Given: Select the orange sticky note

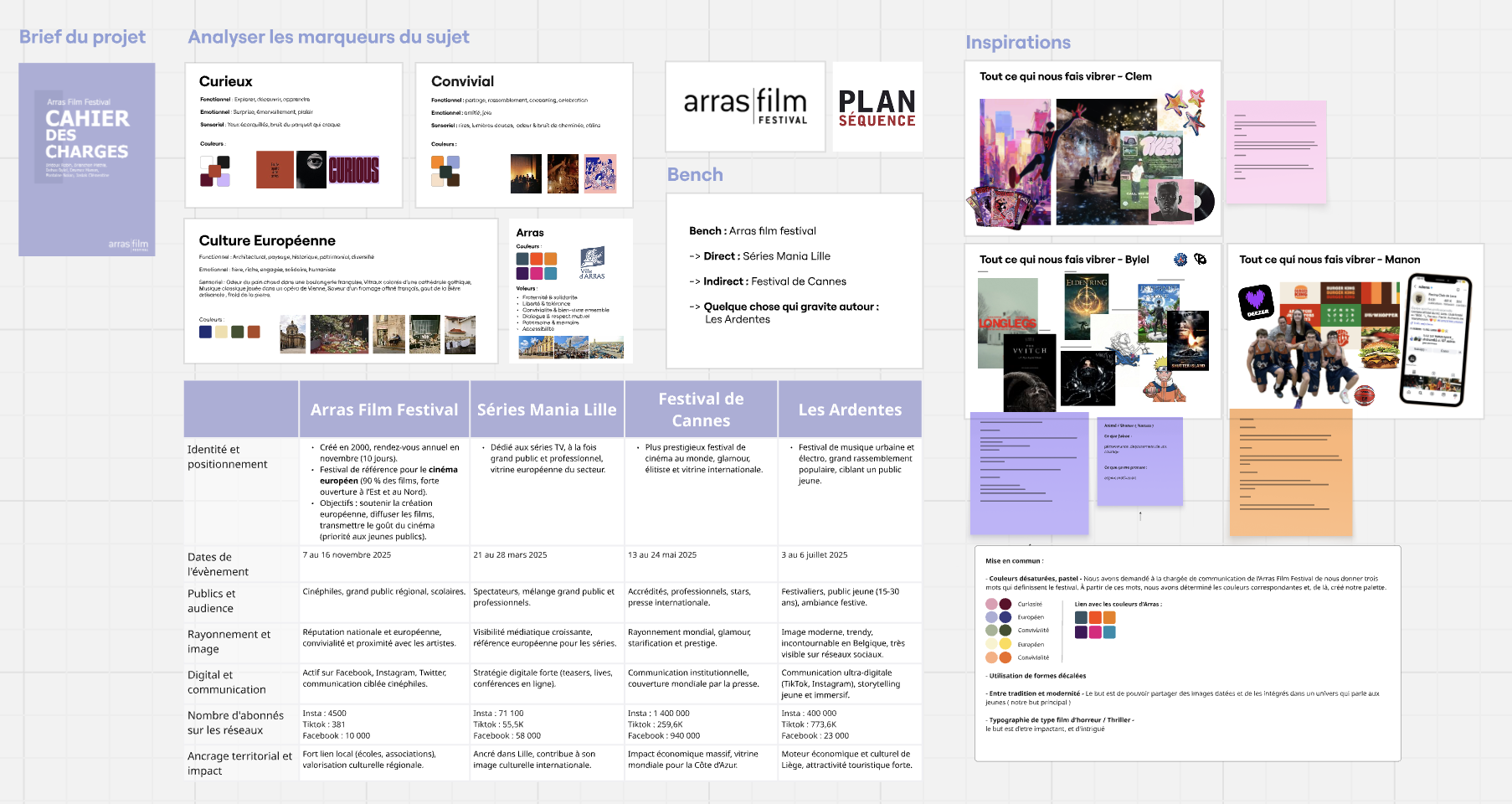Looking at the screenshot, I should (1291, 472).
